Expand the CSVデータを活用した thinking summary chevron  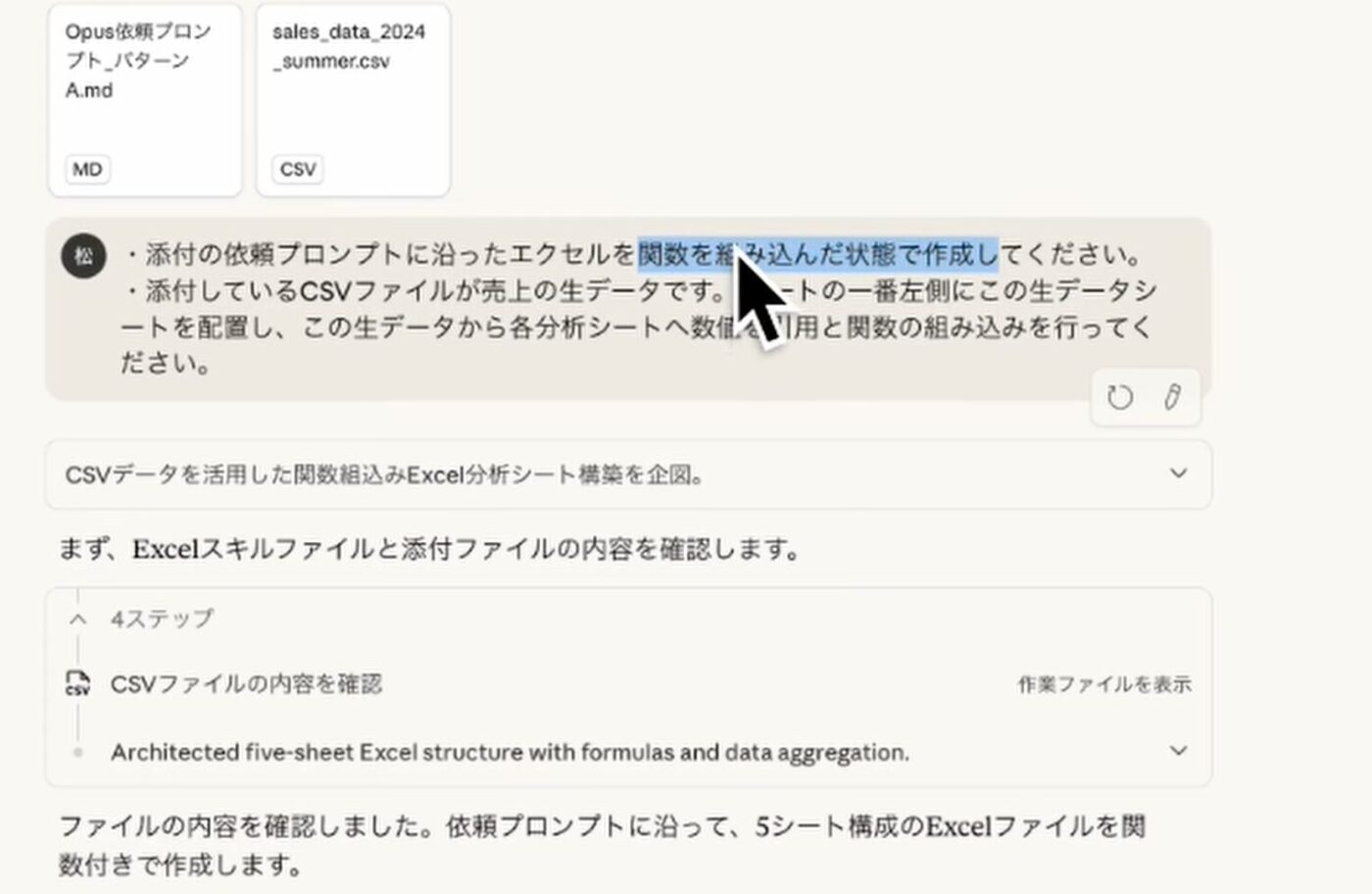click(1178, 474)
